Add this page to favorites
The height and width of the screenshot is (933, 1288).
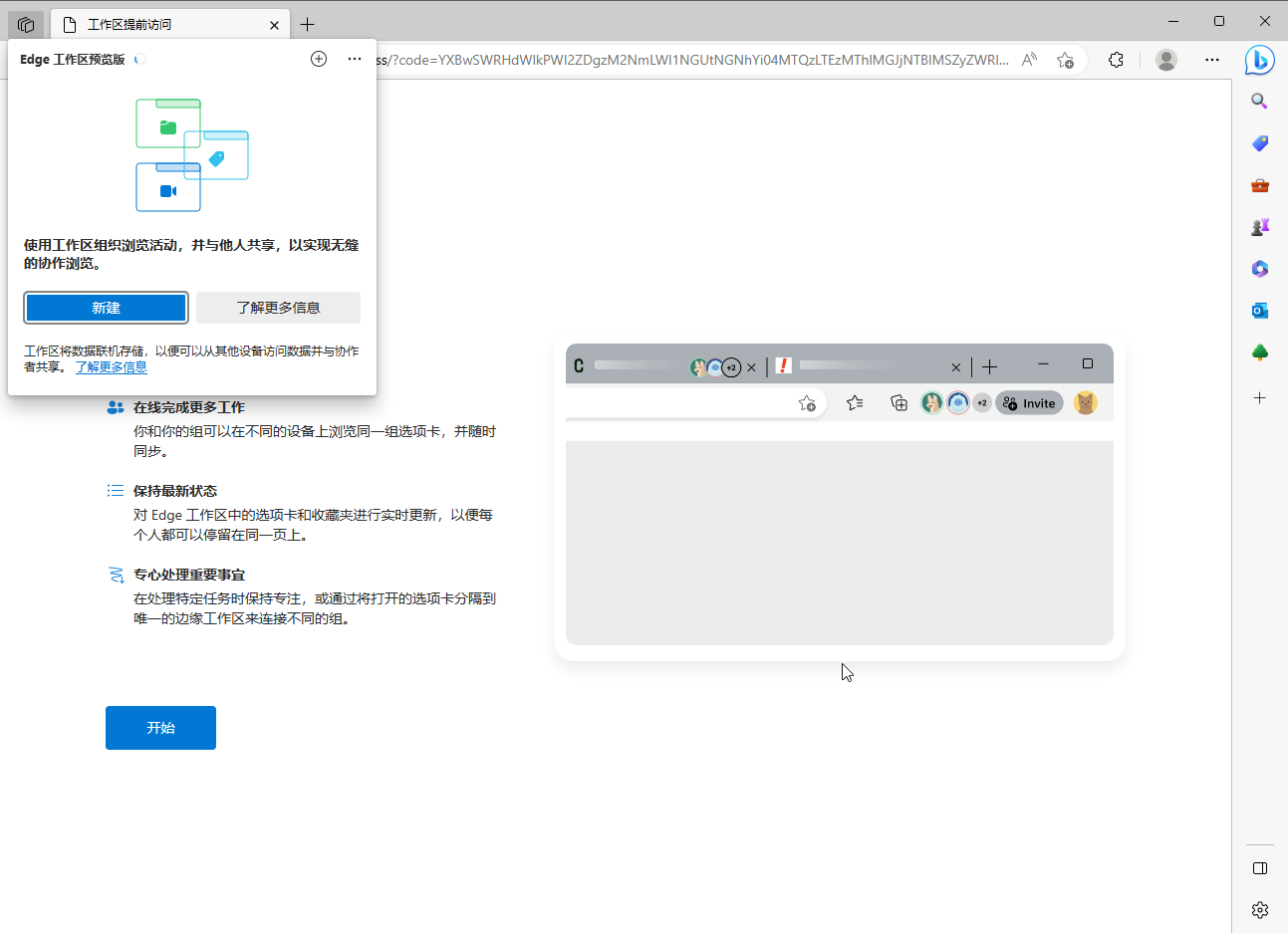coord(1065,60)
